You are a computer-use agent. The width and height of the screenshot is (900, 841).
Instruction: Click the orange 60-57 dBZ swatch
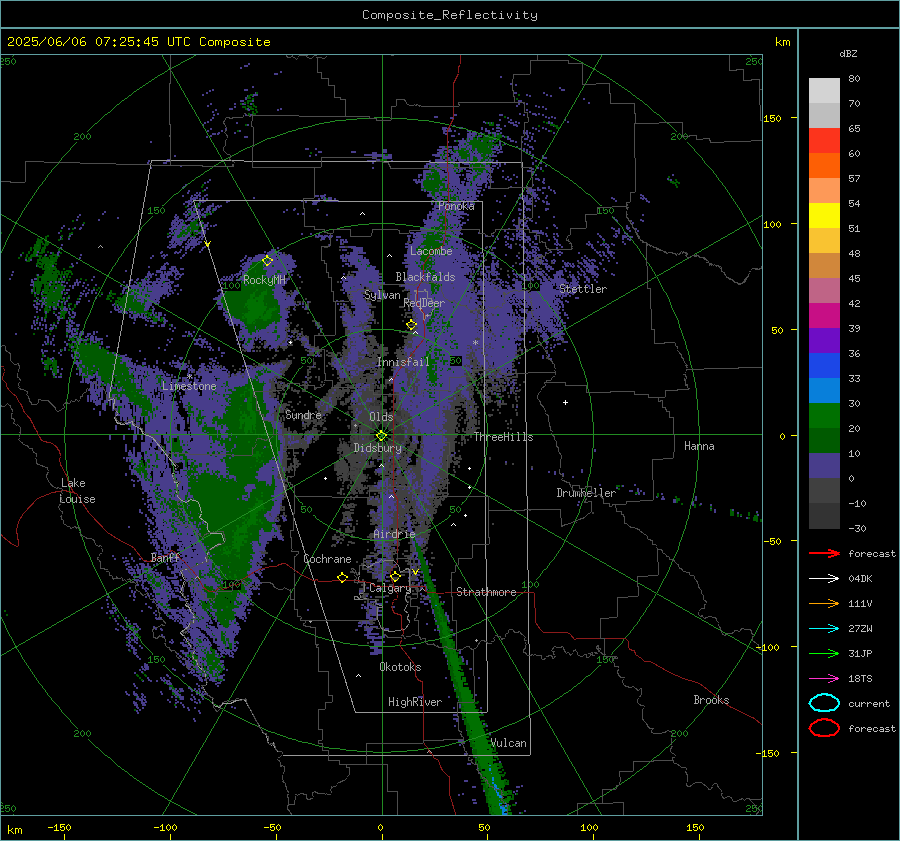[824, 166]
